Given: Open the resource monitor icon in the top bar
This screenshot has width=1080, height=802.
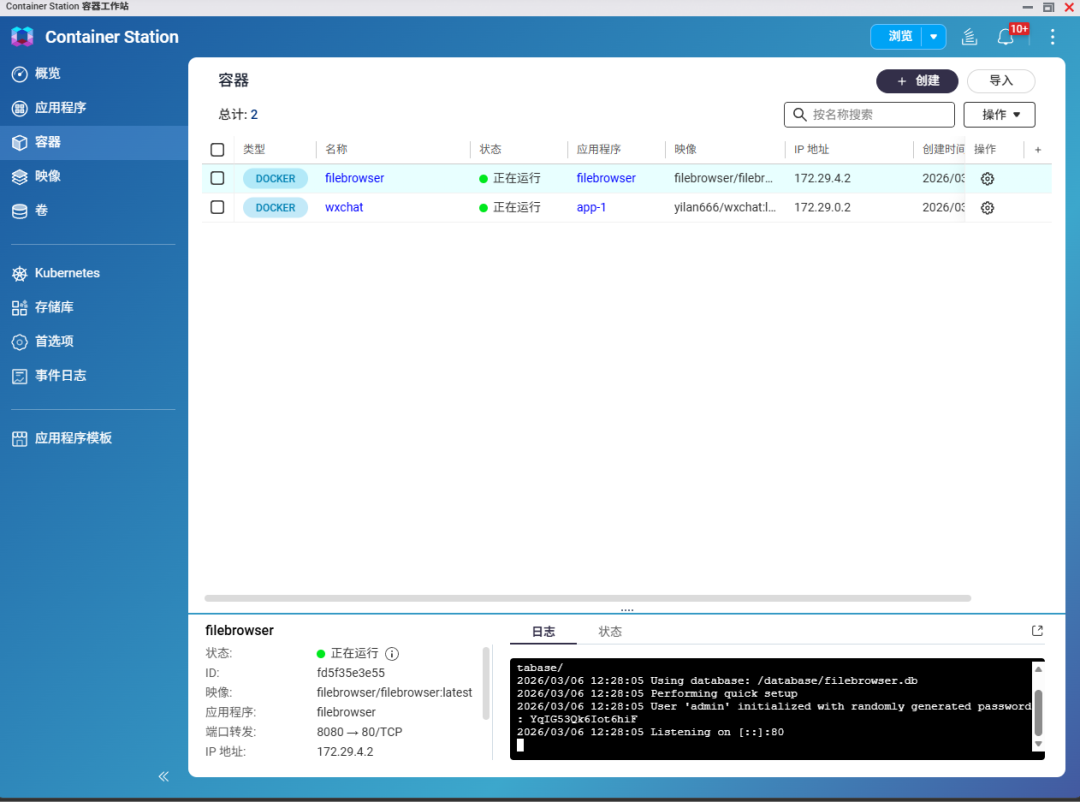Looking at the screenshot, I should (x=968, y=36).
